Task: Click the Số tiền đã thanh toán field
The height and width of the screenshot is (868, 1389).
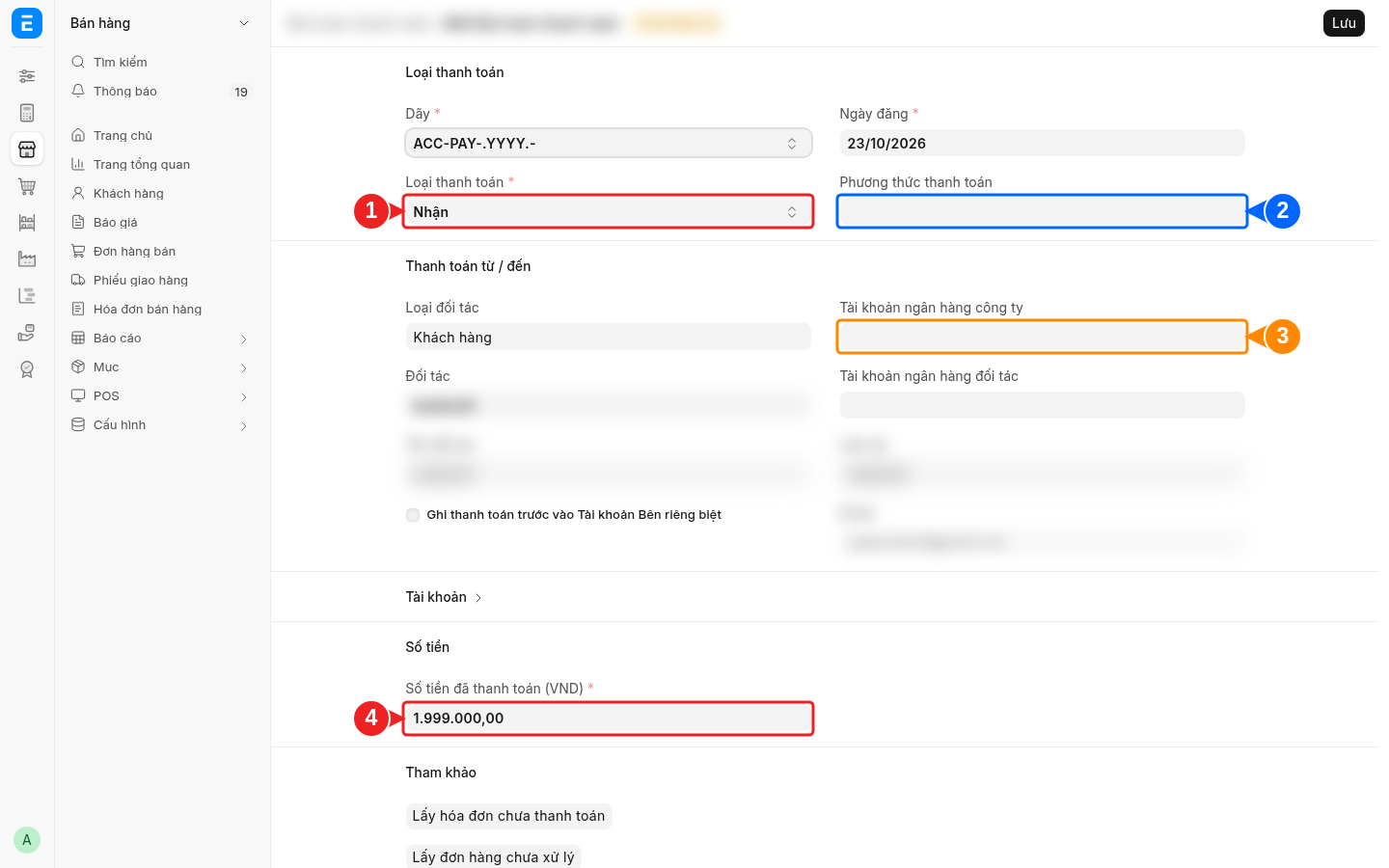Action: coord(609,719)
